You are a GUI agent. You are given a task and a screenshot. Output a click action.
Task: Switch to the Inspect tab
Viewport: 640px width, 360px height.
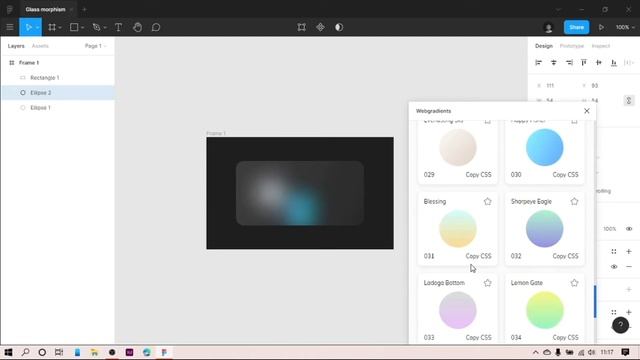(600, 46)
